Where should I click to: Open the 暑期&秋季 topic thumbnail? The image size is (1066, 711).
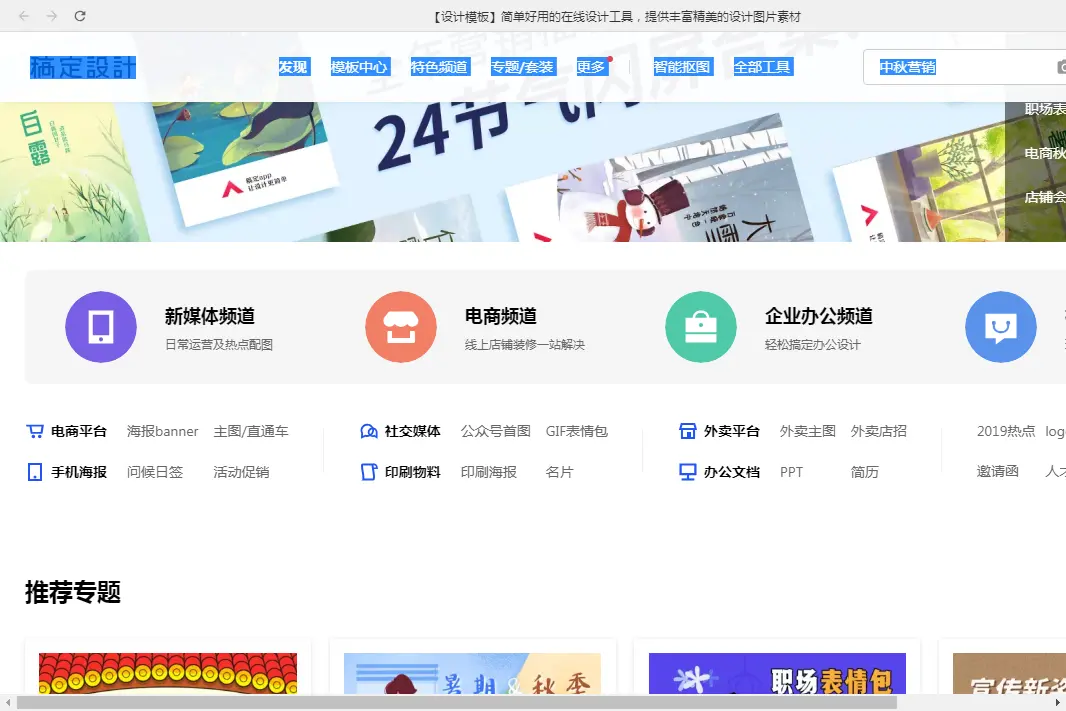[x=472, y=673]
